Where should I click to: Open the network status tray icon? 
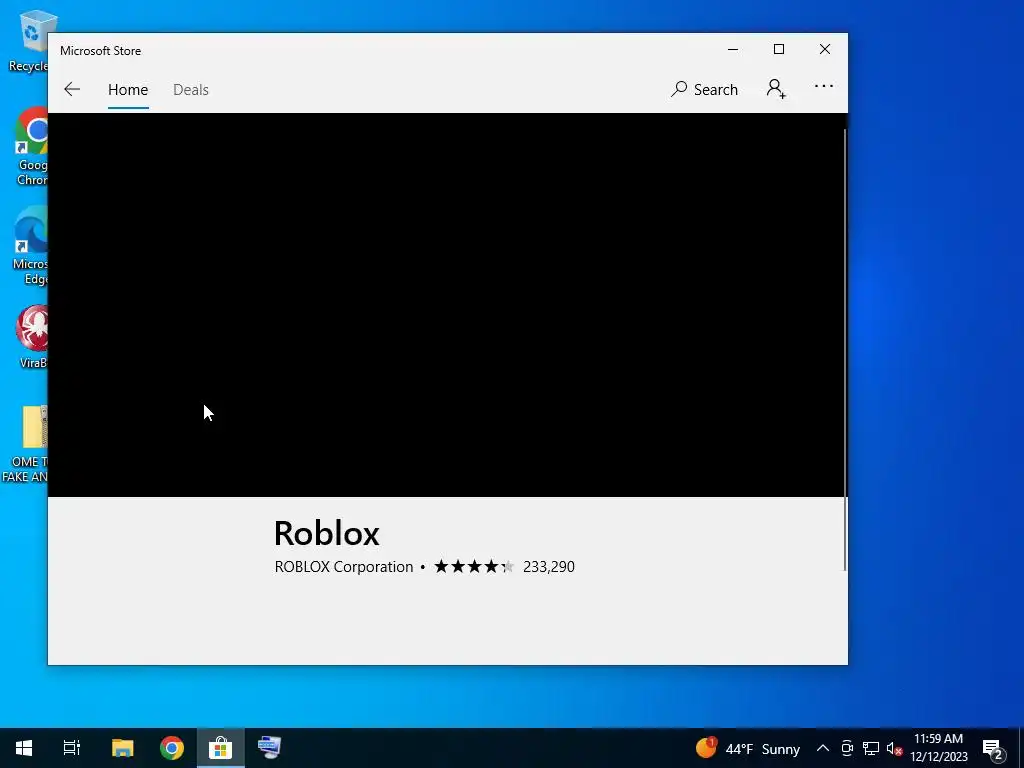click(871, 748)
